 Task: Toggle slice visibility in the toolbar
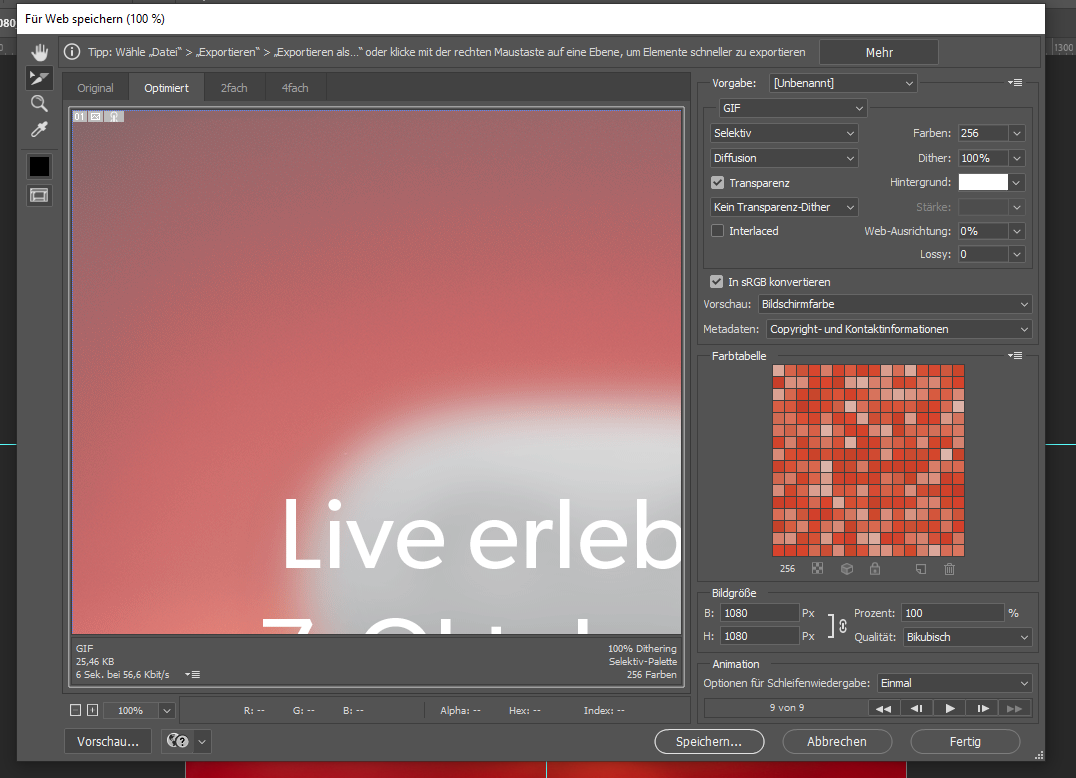[38, 195]
